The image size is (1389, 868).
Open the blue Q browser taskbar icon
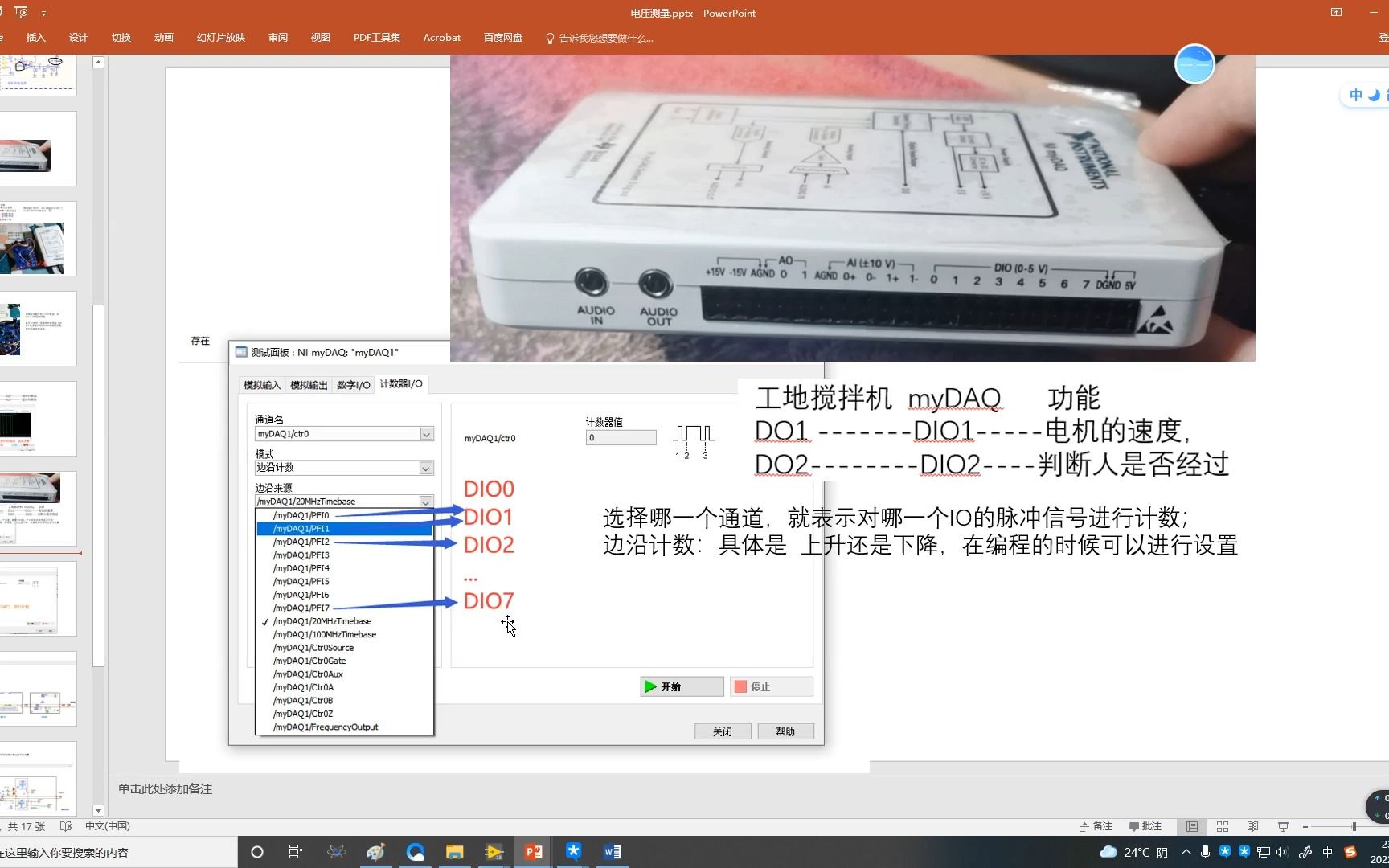416,852
